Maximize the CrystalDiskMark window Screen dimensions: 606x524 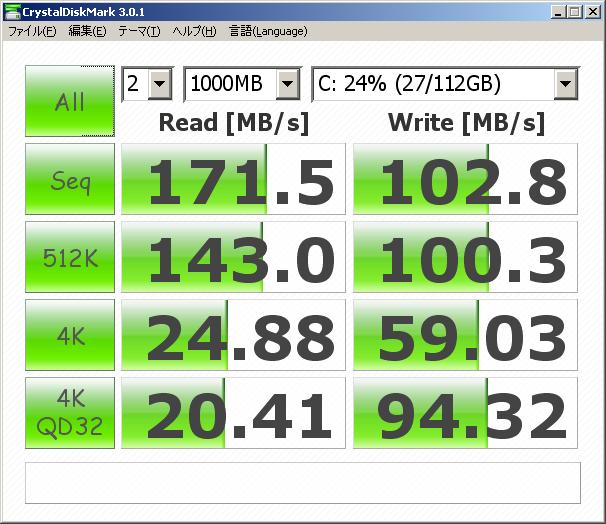(x=574, y=12)
